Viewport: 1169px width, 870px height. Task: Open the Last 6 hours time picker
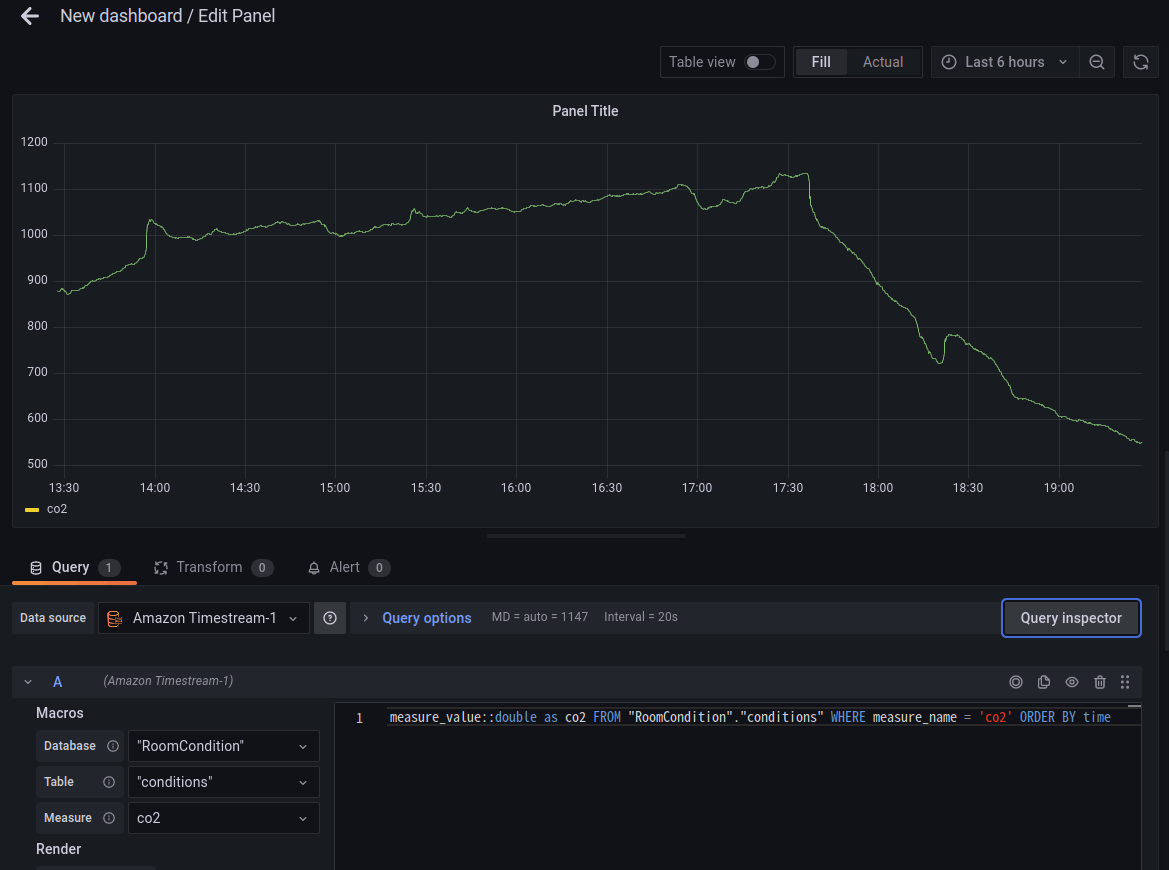pyautogui.click(x=1004, y=62)
